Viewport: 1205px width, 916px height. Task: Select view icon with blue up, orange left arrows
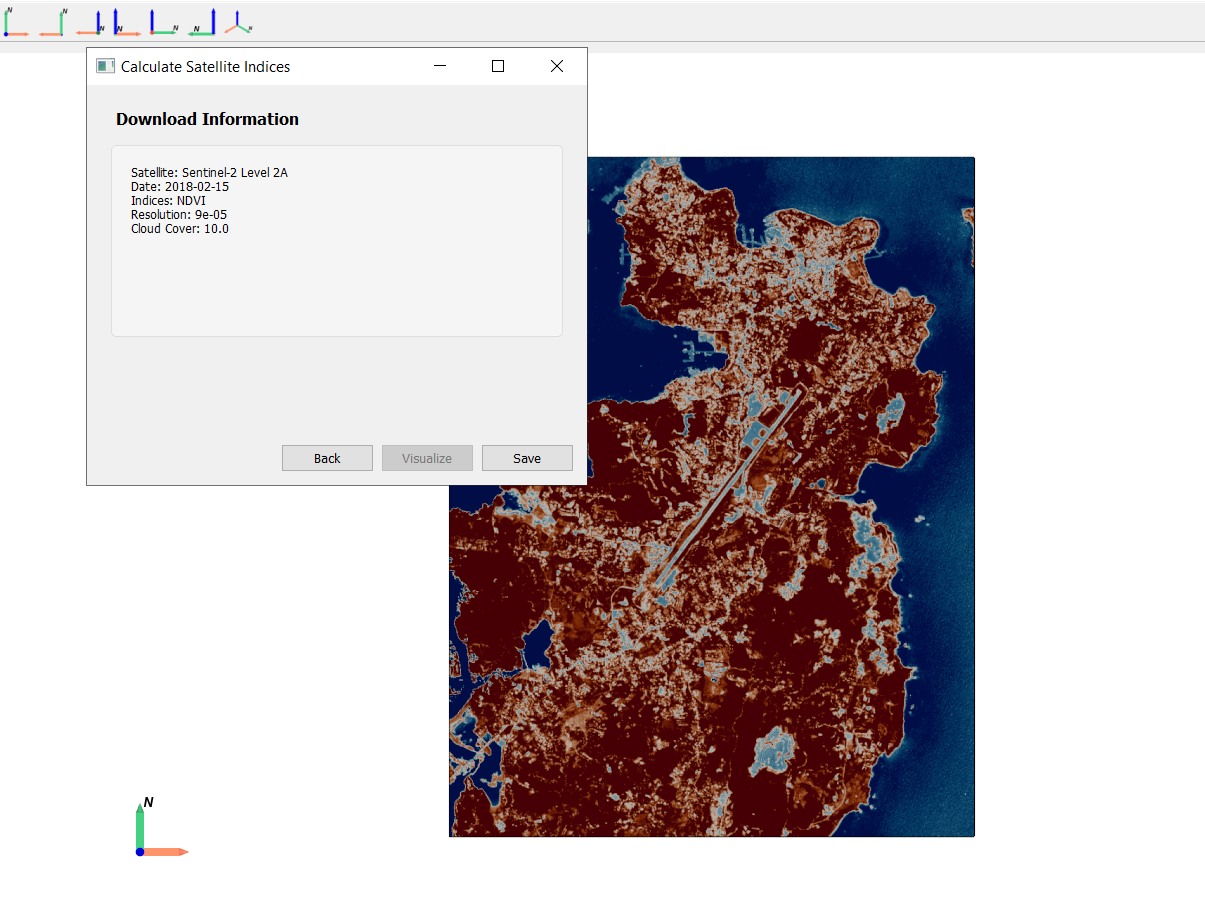pos(90,22)
